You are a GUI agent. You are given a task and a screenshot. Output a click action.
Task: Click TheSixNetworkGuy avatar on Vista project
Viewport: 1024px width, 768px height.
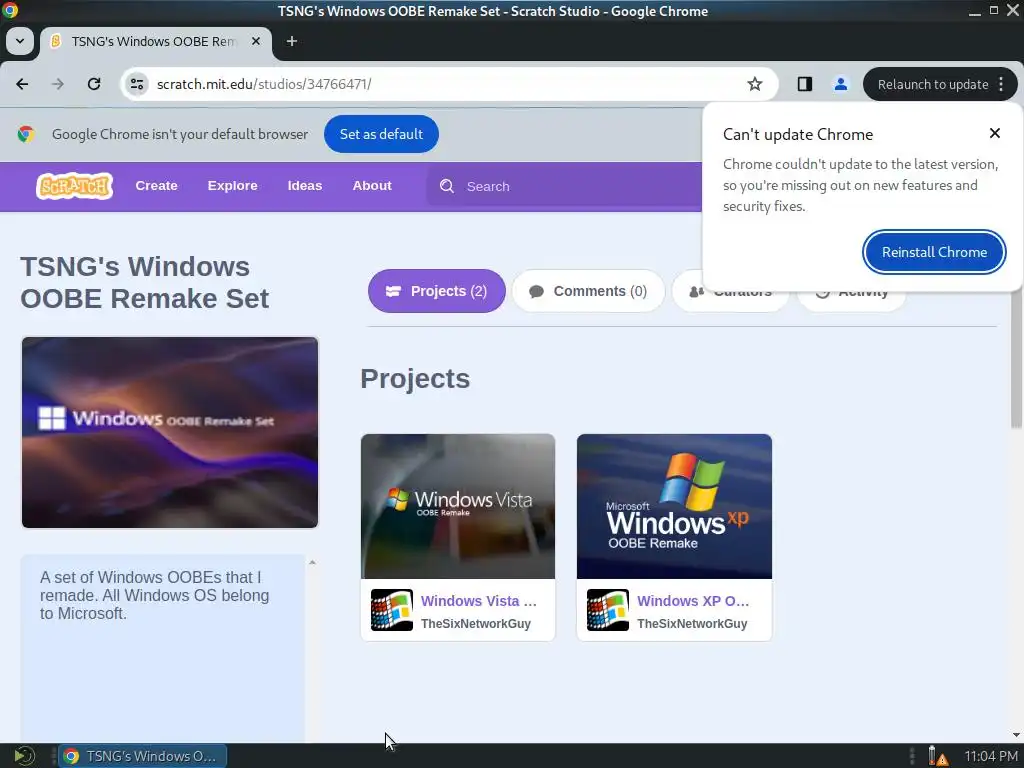pos(392,610)
